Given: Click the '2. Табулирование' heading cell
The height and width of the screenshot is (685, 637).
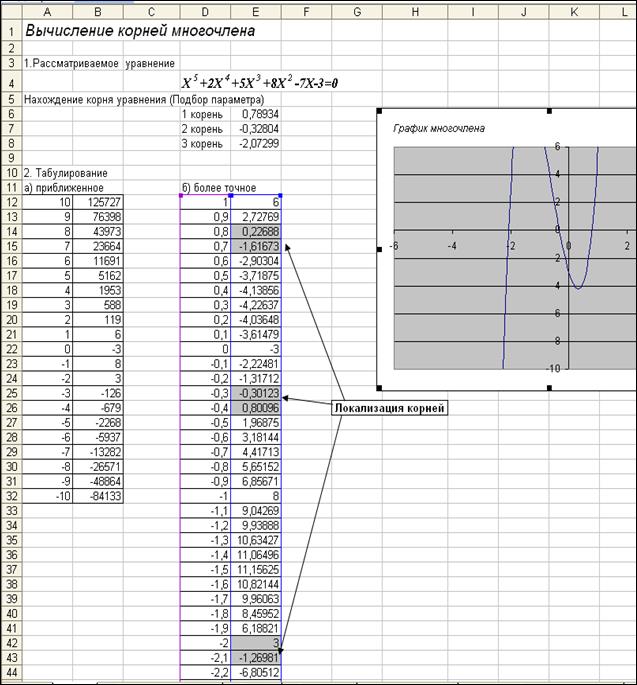Looking at the screenshot, I should click(66, 173).
